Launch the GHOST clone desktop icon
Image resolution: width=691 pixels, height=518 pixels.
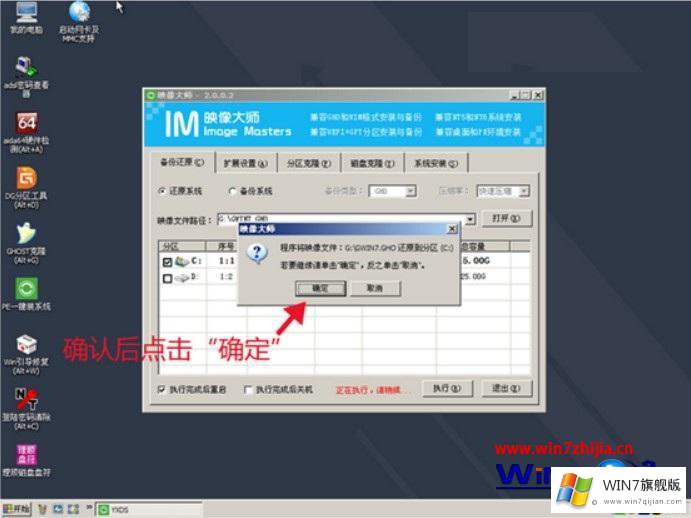(26, 243)
